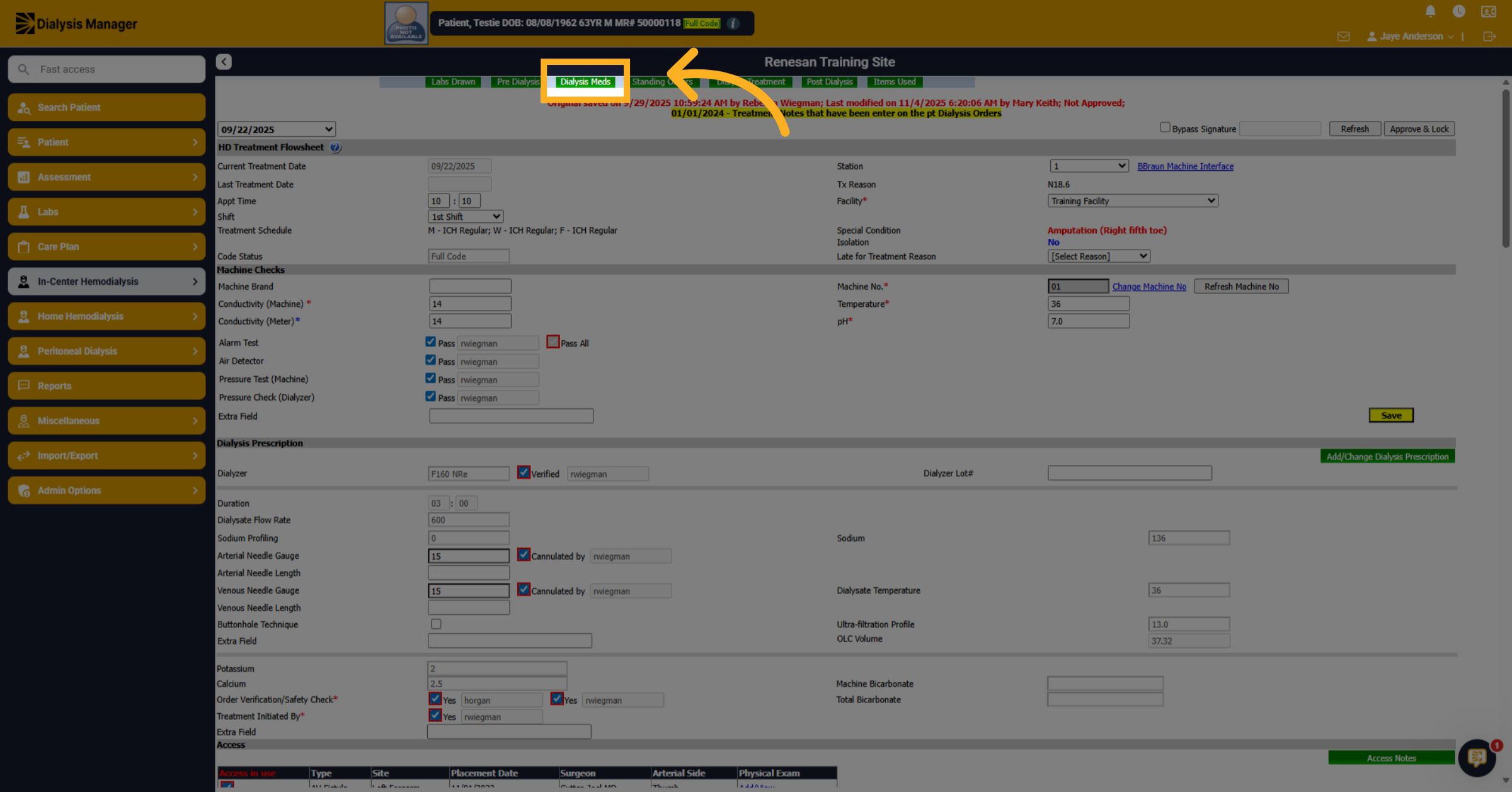This screenshot has width=1512, height=792.
Task: Click the patient info icon
Action: click(x=733, y=23)
